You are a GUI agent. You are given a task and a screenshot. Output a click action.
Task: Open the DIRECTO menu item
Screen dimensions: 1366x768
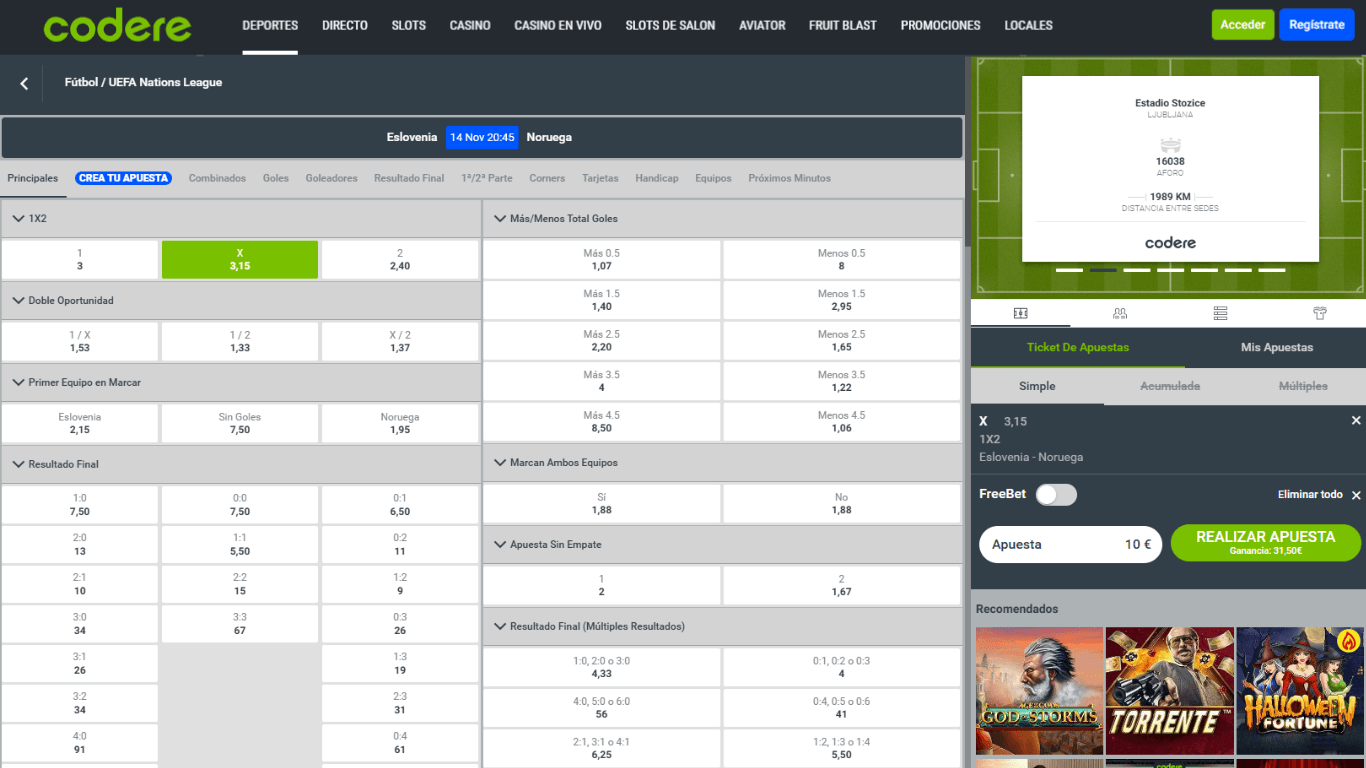click(x=345, y=25)
